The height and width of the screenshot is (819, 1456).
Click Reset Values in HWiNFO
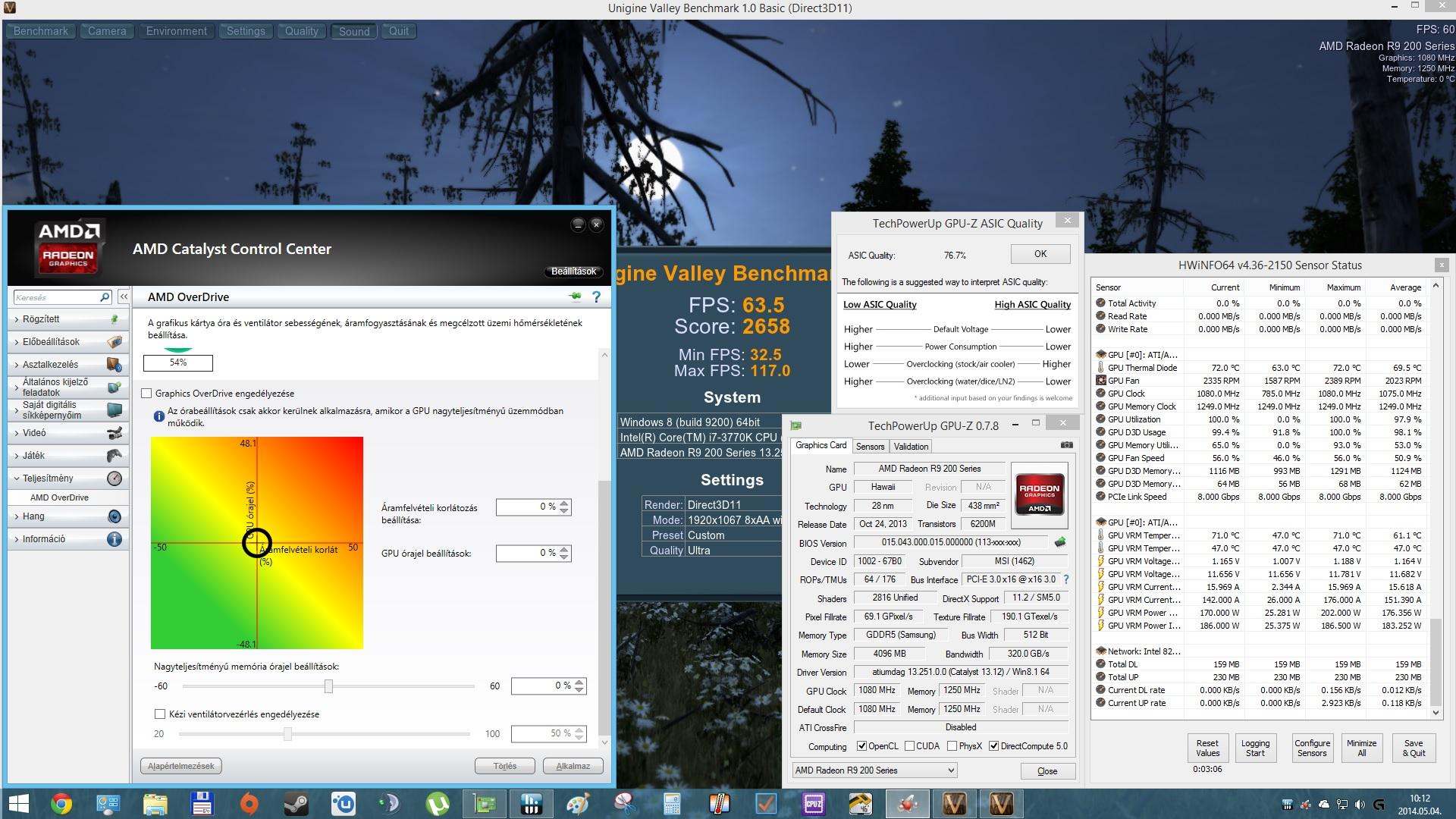click(1207, 748)
